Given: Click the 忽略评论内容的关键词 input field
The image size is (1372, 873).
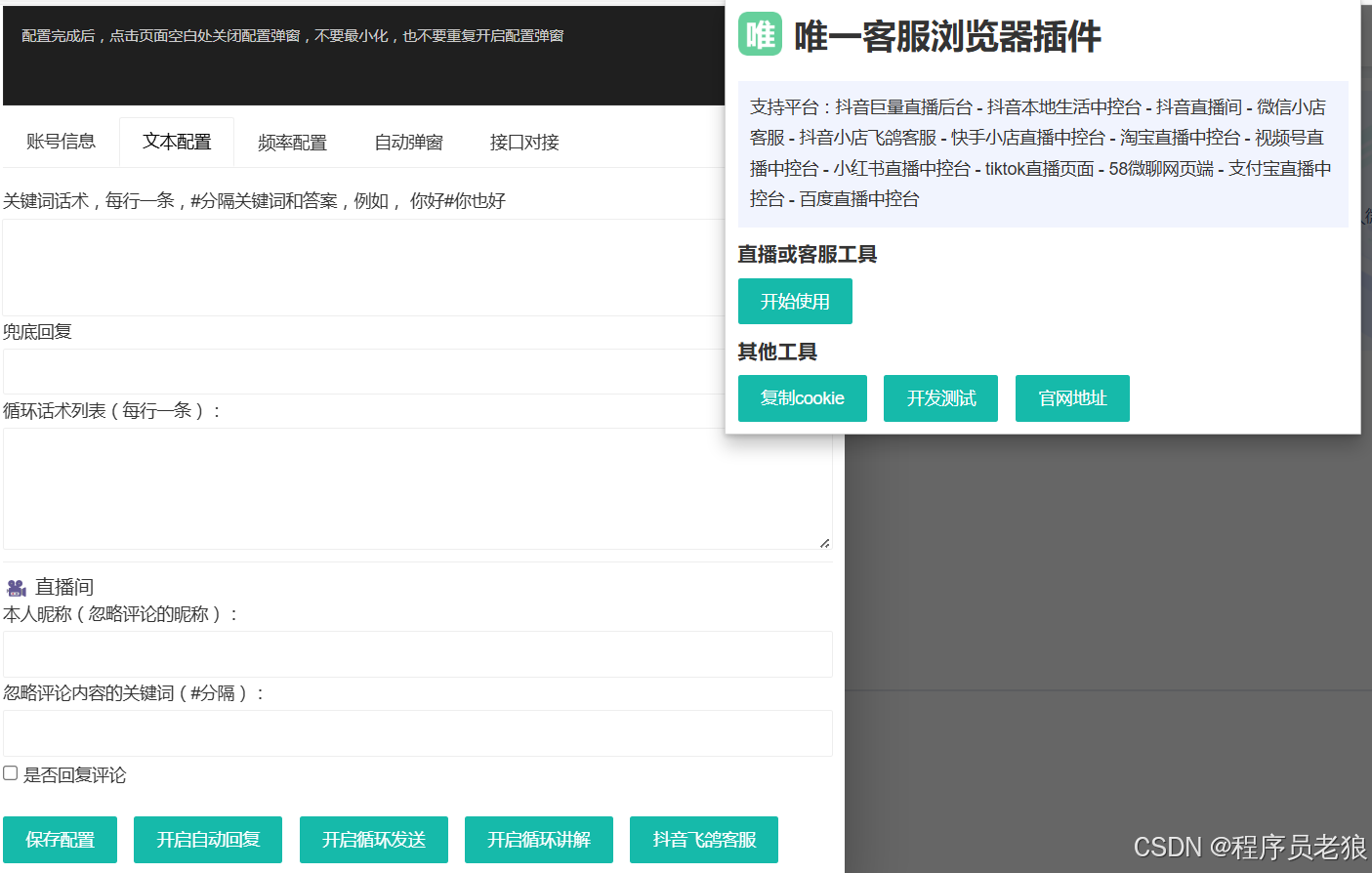Looking at the screenshot, I should pos(417,733).
